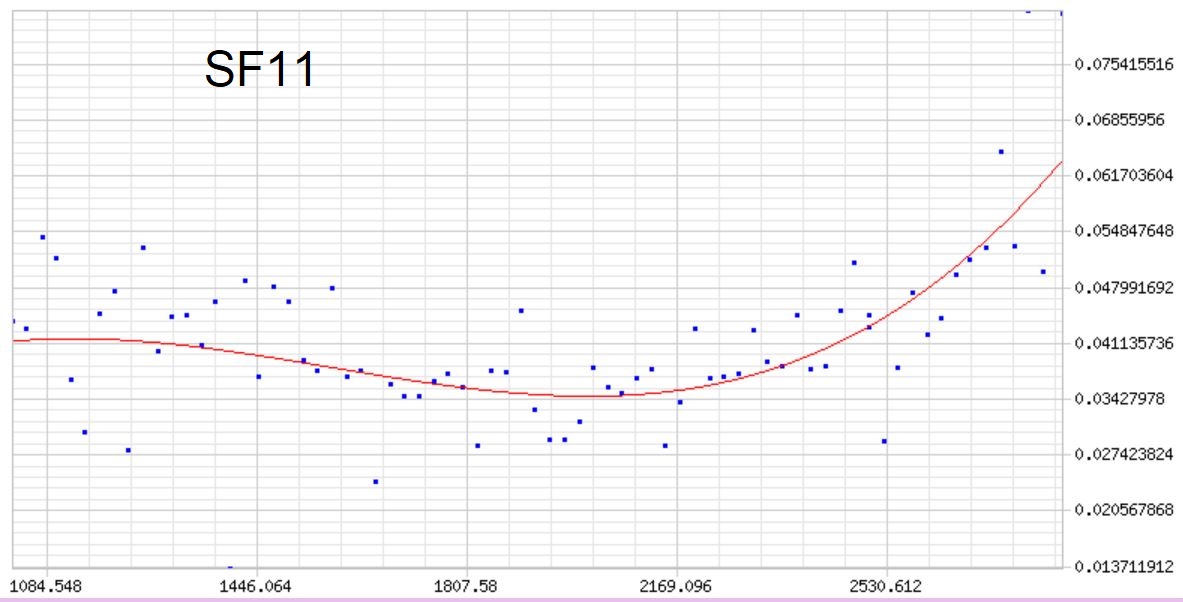Image resolution: width=1183 pixels, height=602 pixels.
Task: Click the blue data point touching the x-axis
Action: coord(230,567)
